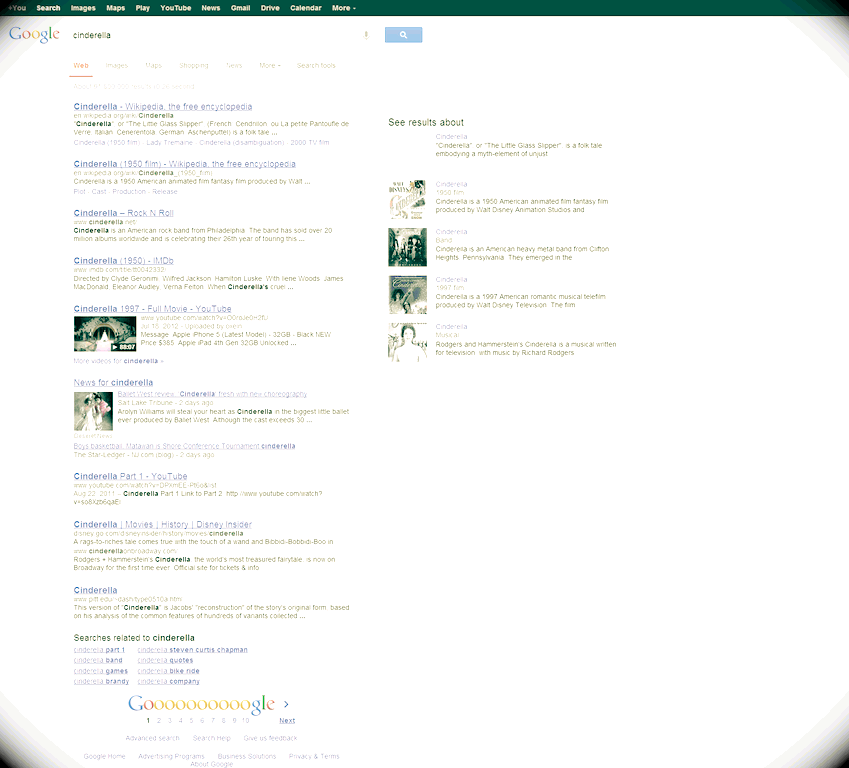Viewport: 849px width, 768px height.
Task: Click the microphone voice search icon
Action: 366,35
